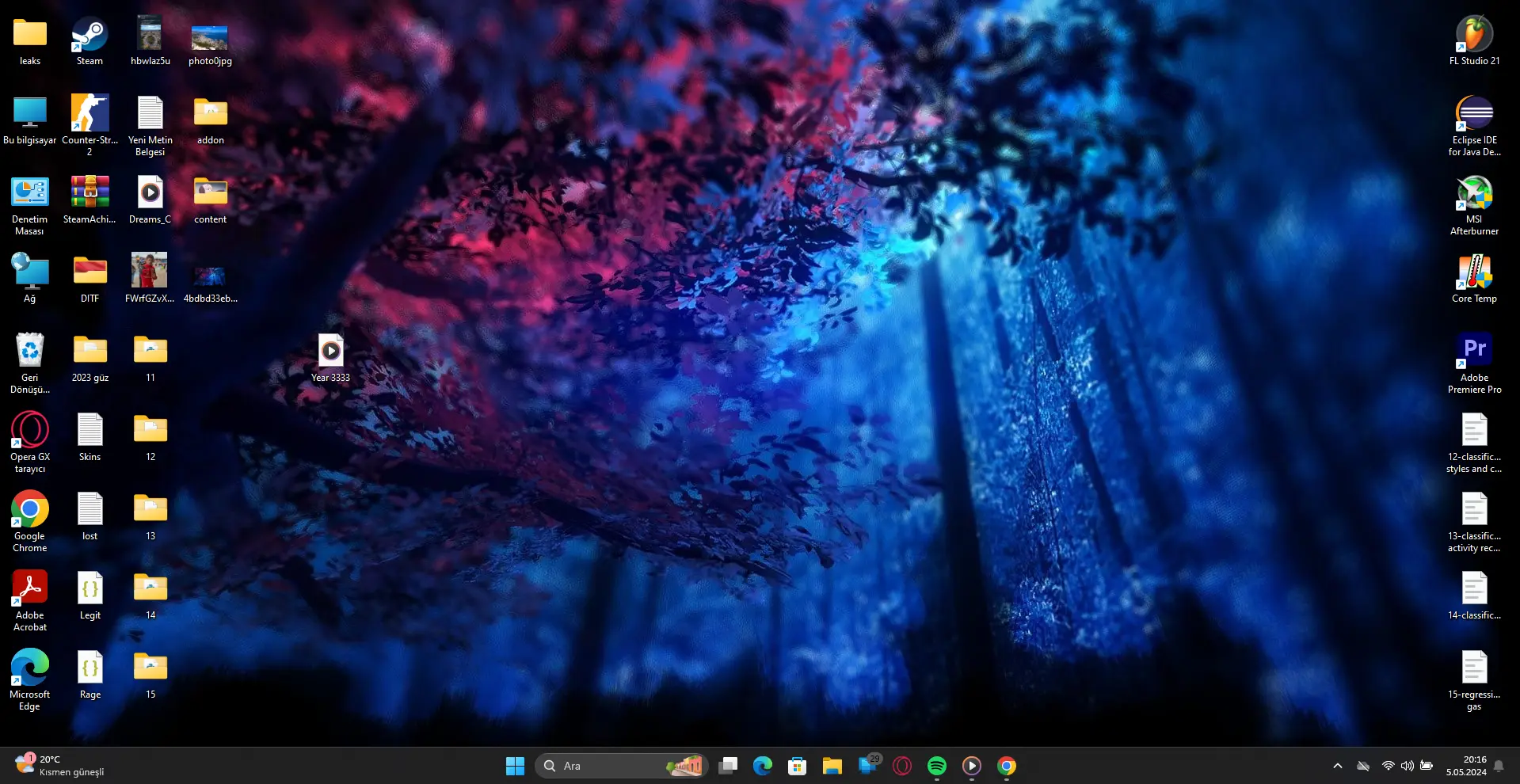1520x784 pixels.
Task: Launch the Counter-Strike 2 shortcut
Action: coord(90,125)
